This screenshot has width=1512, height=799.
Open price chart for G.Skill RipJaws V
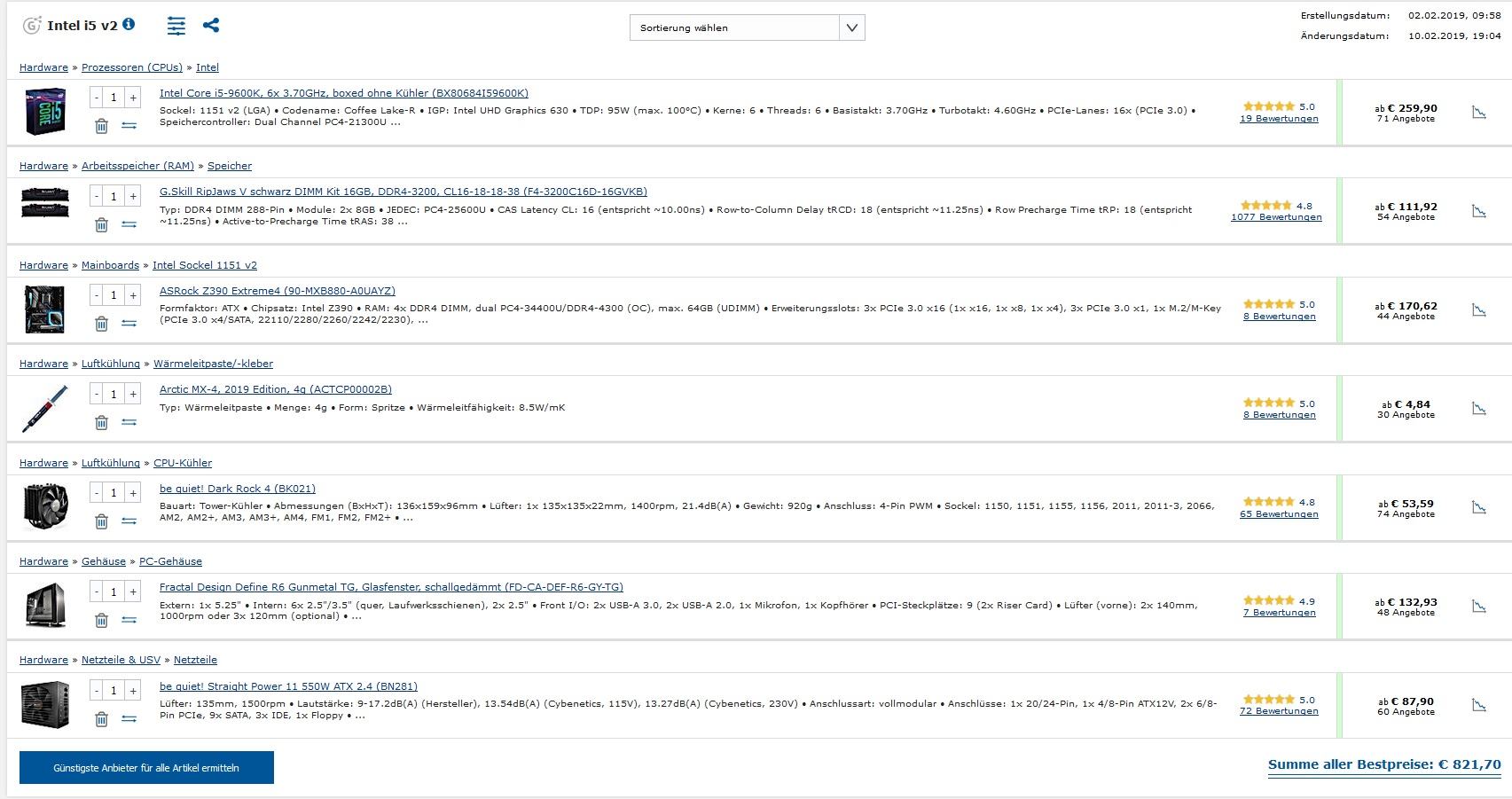[x=1479, y=211]
